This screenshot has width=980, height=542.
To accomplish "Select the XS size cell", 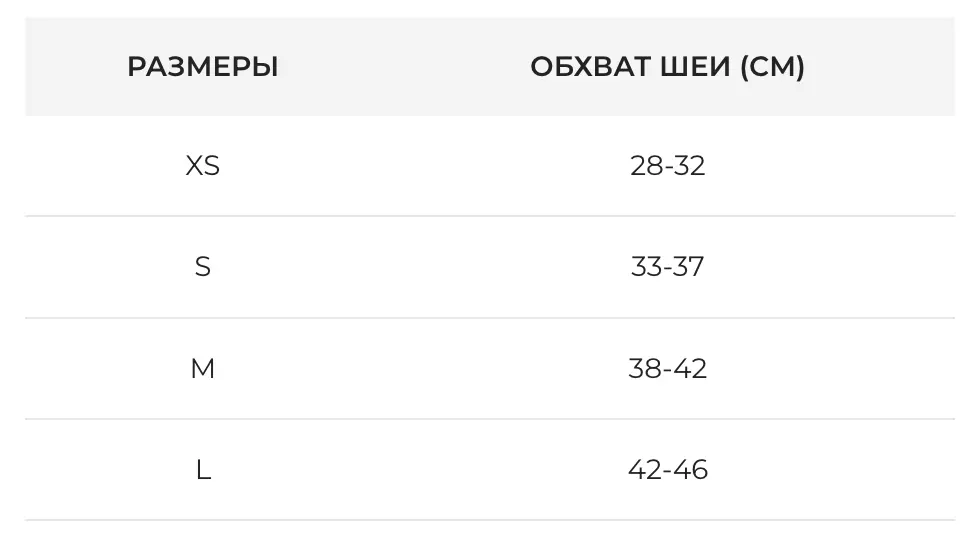I will click(203, 166).
